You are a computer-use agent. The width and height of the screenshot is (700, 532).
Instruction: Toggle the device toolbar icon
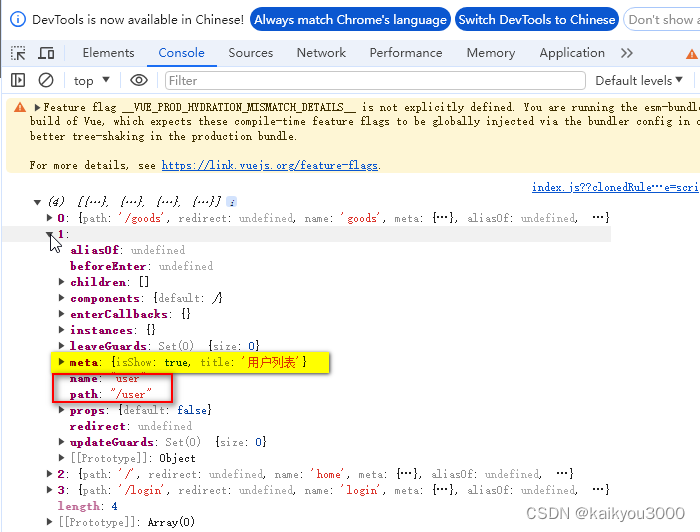click(x=46, y=53)
